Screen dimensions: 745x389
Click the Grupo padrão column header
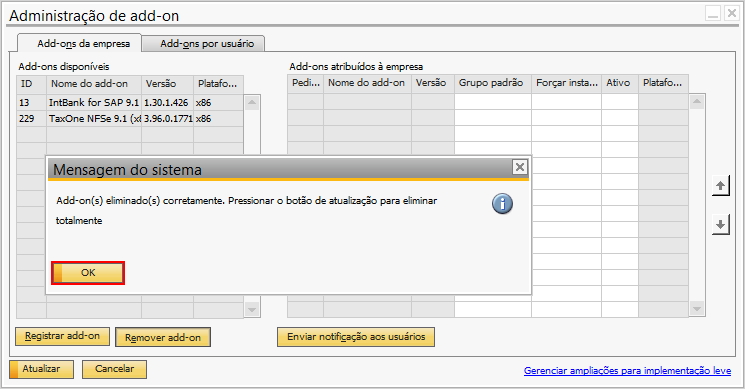click(493, 83)
